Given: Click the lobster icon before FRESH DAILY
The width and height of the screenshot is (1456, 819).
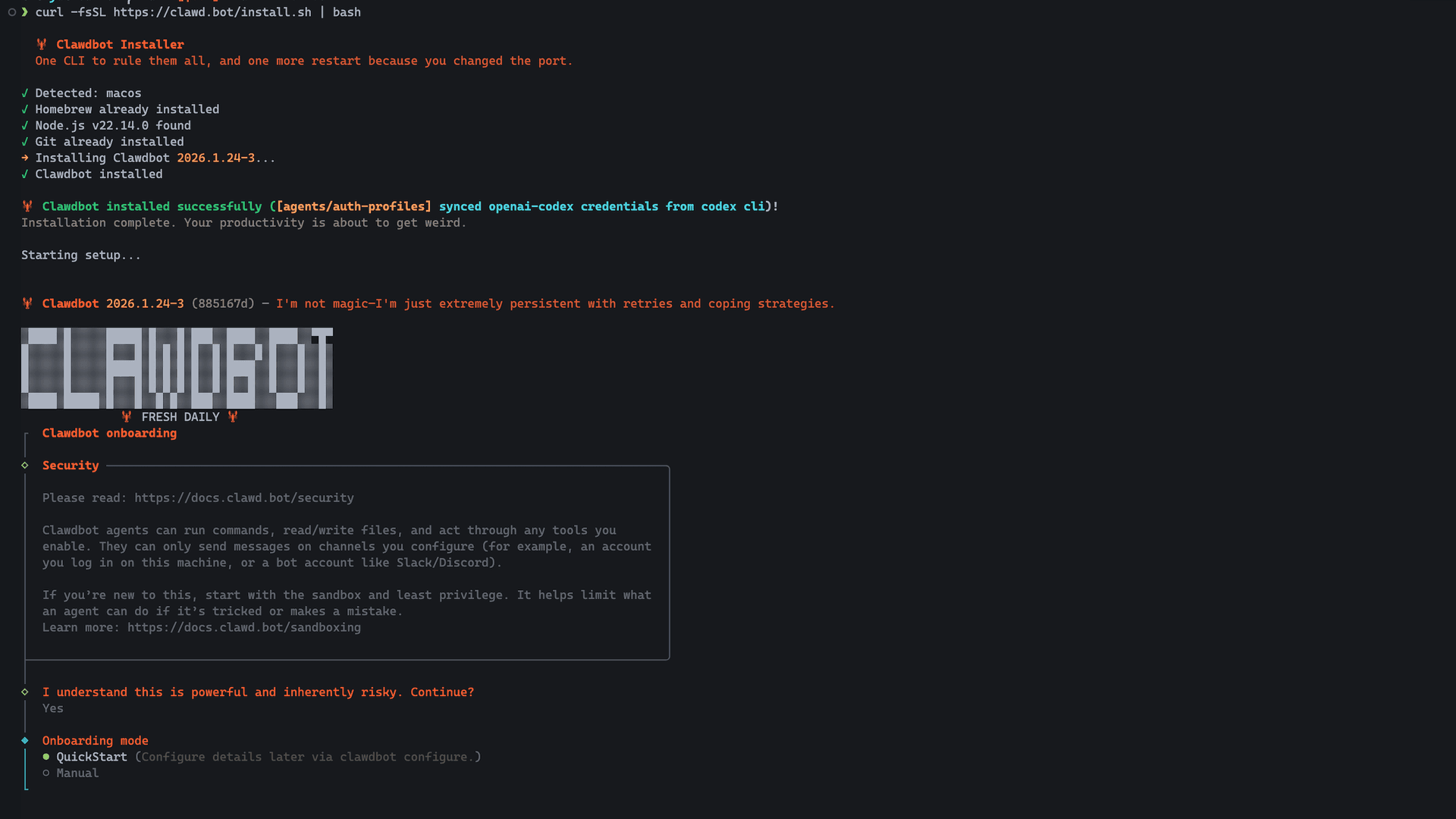Looking at the screenshot, I should 126,416.
